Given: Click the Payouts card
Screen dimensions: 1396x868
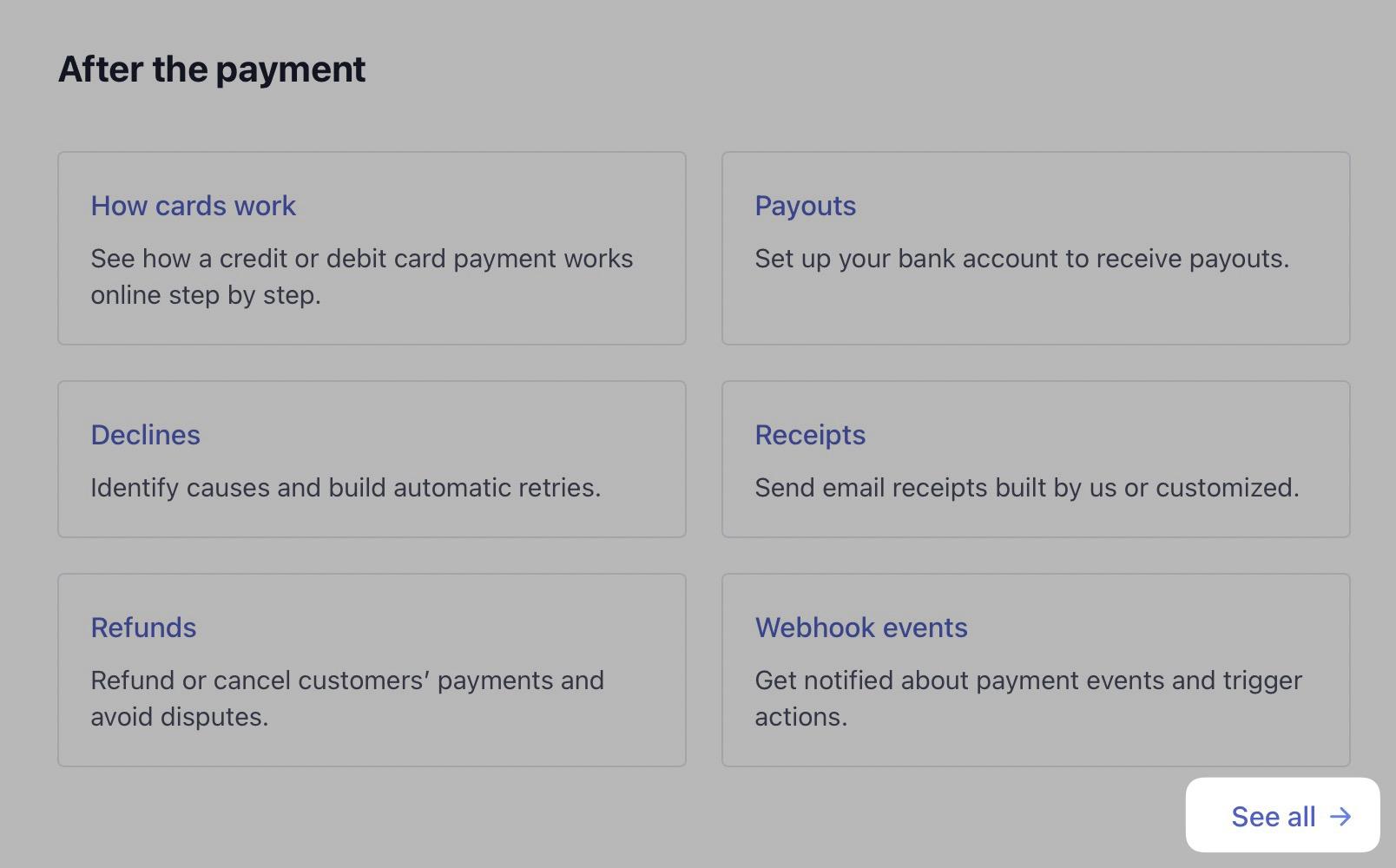Looking at the screenshot, I should 1036,248.
